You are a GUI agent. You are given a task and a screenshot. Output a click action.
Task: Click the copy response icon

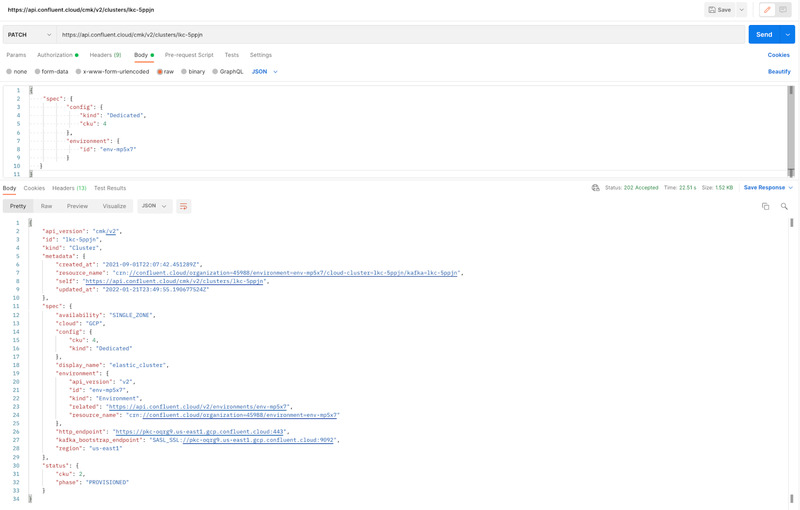[x=765, y=206]
